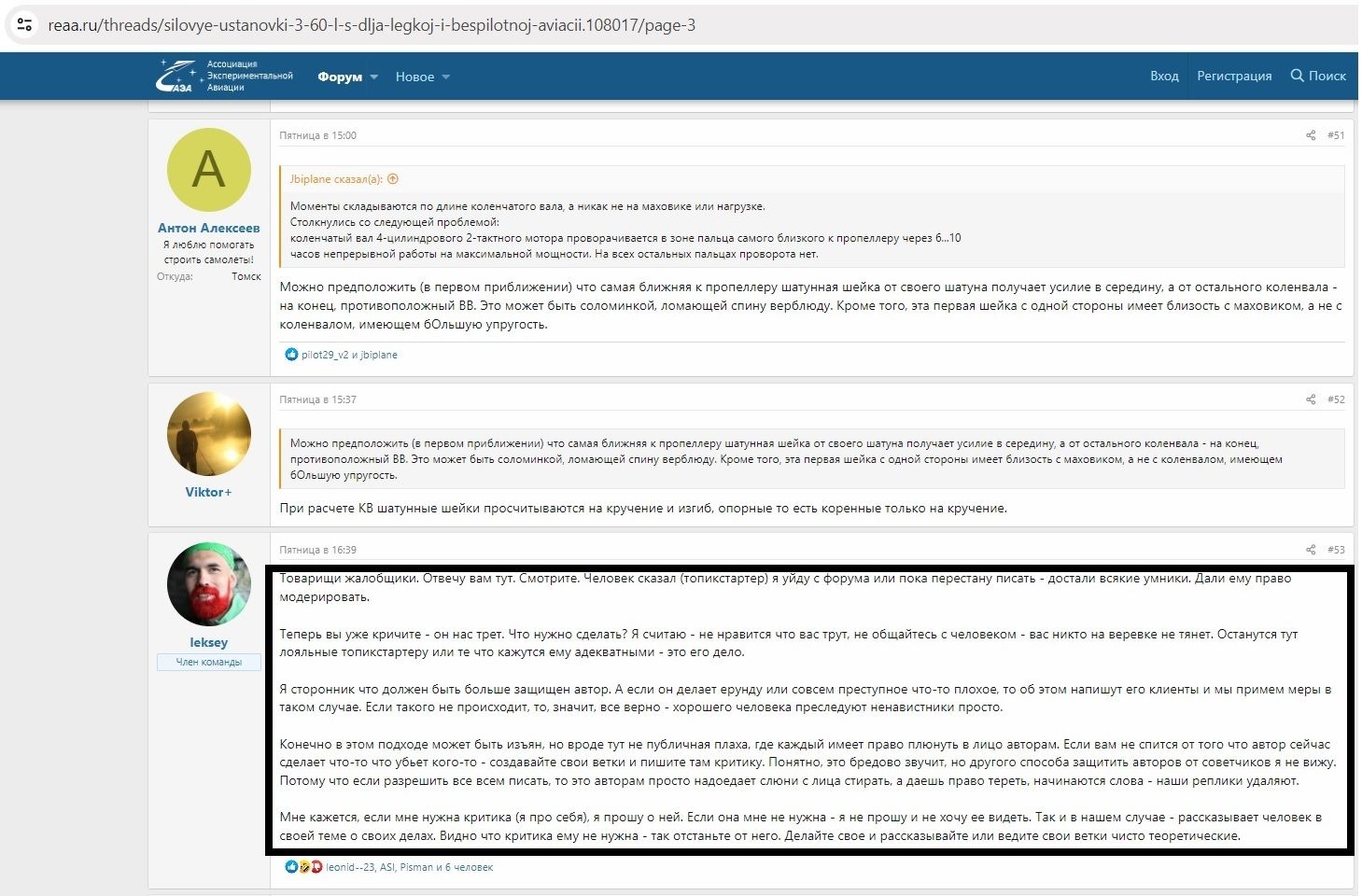This screenshot has height=896, width=1362.
Task: Click Viktor+ user avatar
Action: [208, 434]
